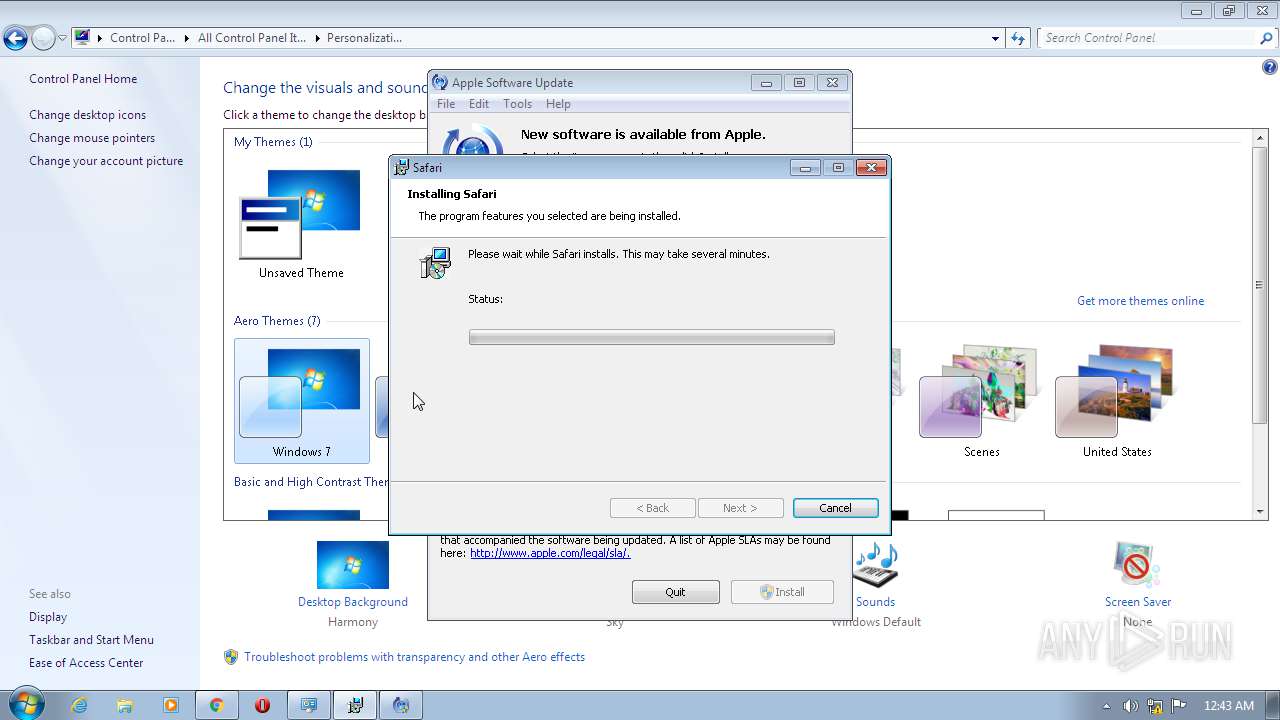This screenshot has width=1280, height=720.
Task: Open the volume speaker tray icon
Action: click(x=1131, y=706)
